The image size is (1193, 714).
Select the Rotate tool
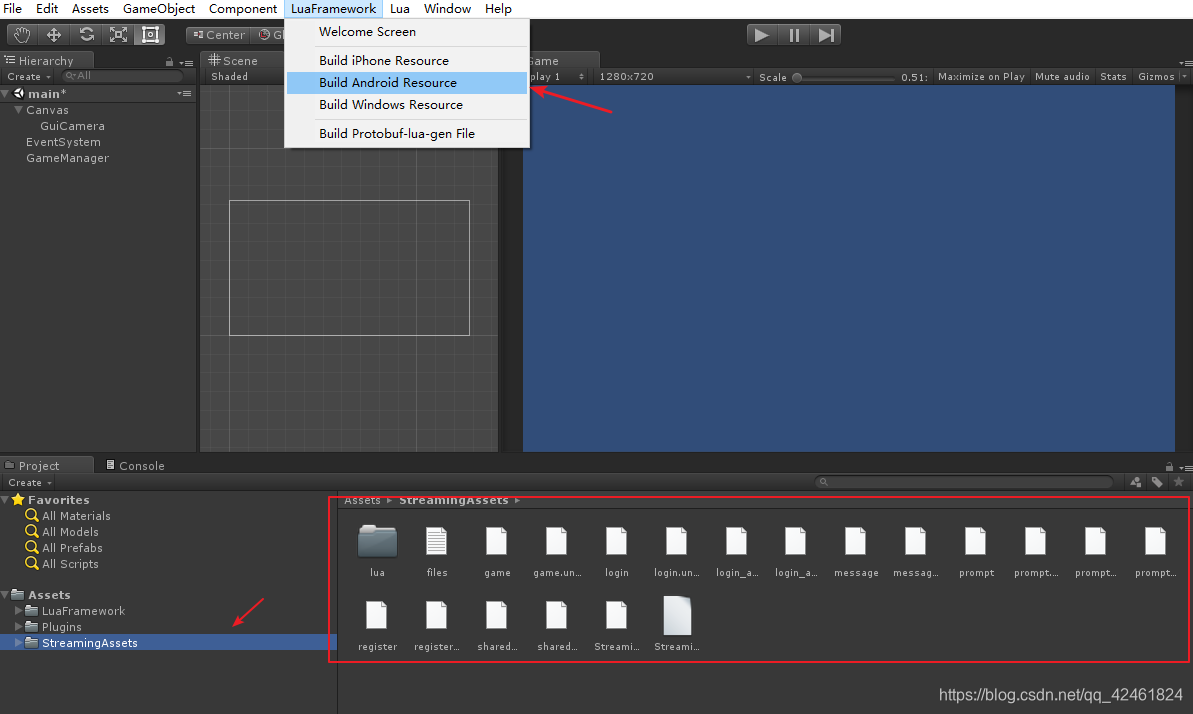point(87,35)
